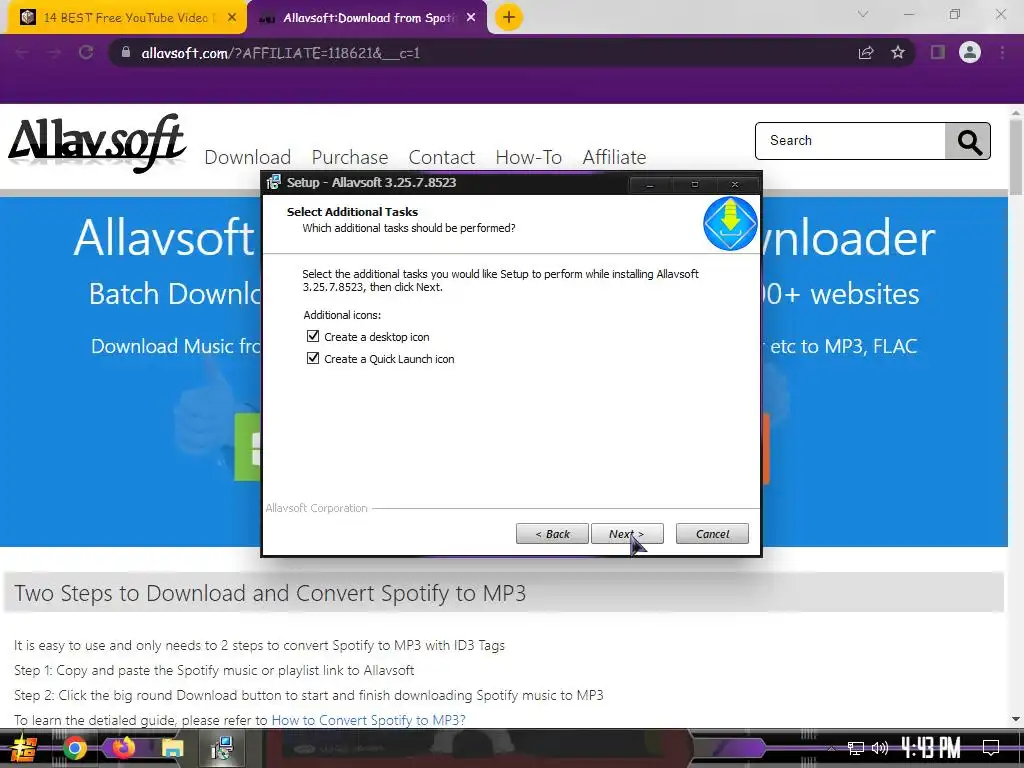The width and height of the screenshot is (1024, 768).
Task: Open the volume tray icon
Action: pyautogui.click(x=880, y=748)
